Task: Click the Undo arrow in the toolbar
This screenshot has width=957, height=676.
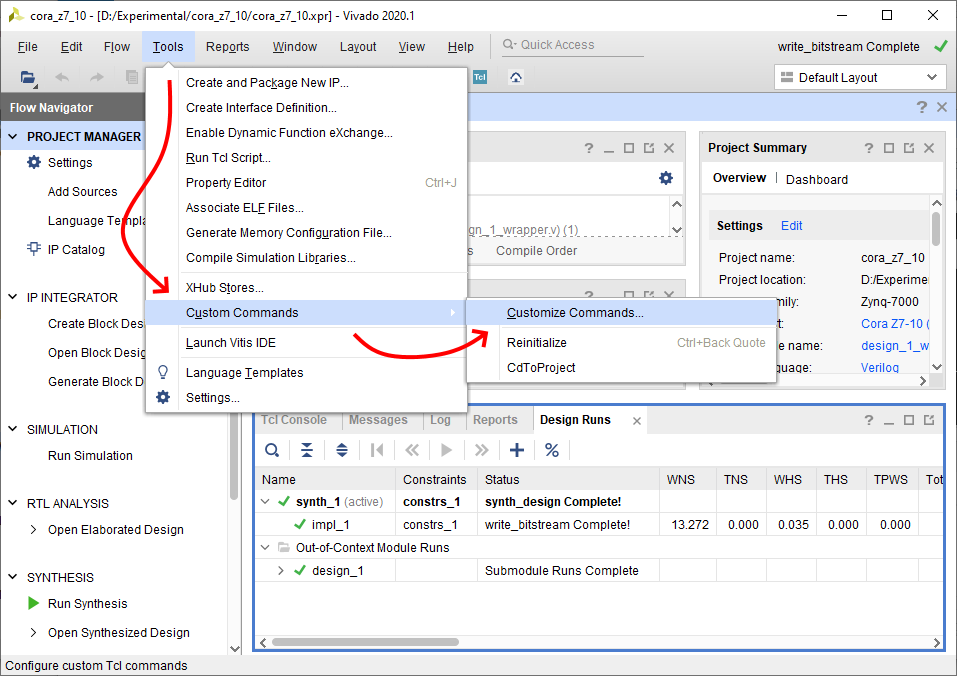Action: pos(60,76)
